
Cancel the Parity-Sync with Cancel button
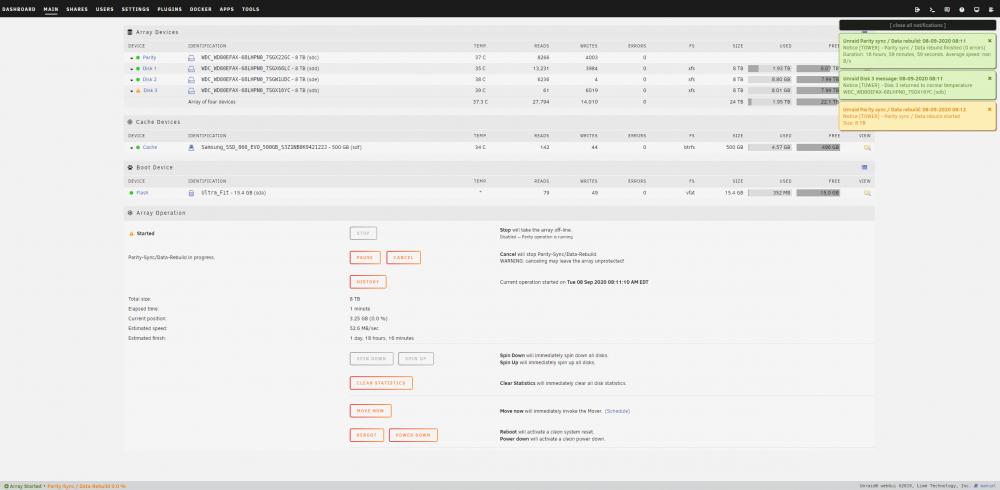coord(403,258)
